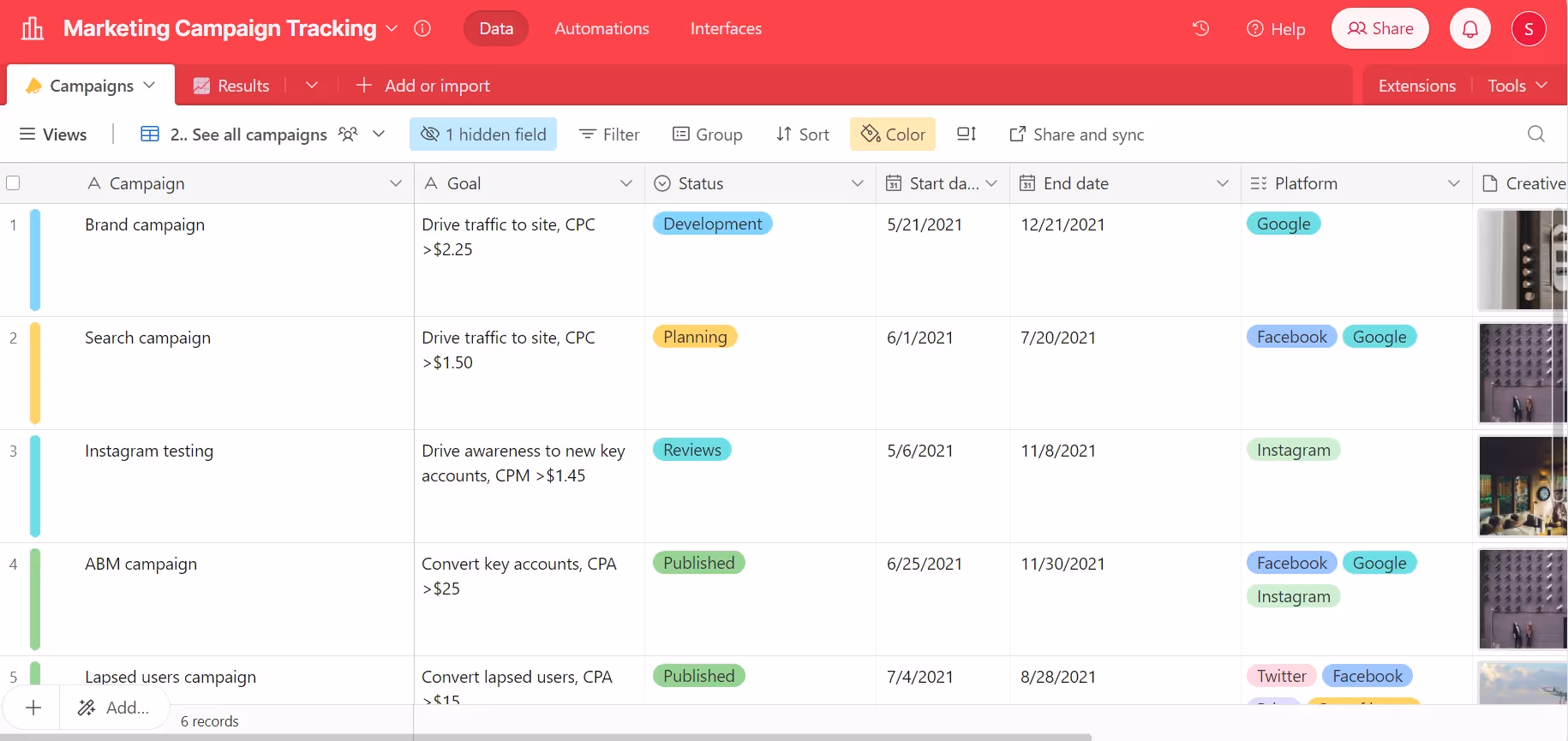
Task: Open the Sort options
Action: (x=802, y=134)
